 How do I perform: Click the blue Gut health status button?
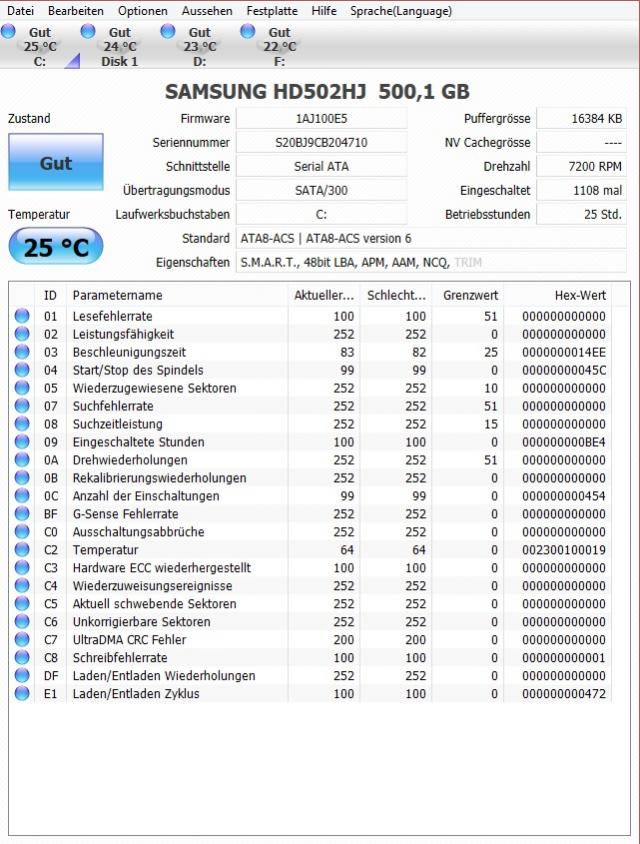pyautogui.click(x=56, y=162)
